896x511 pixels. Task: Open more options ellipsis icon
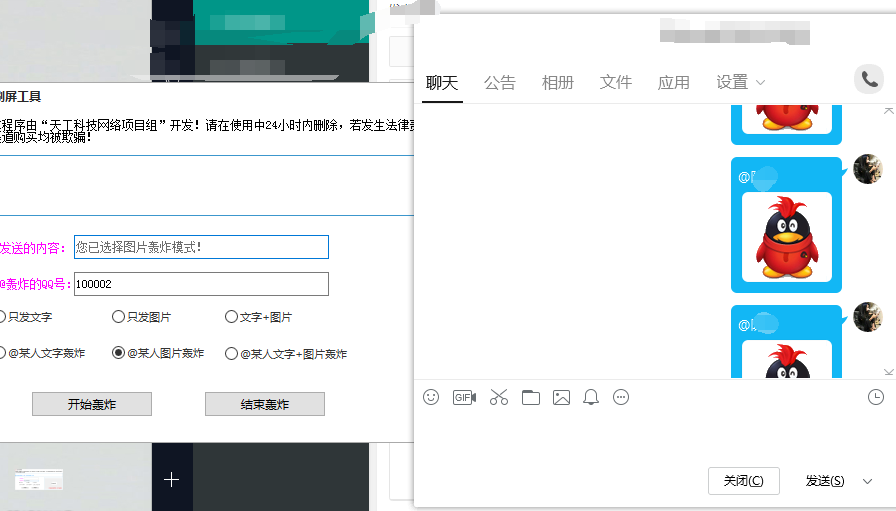621,397
